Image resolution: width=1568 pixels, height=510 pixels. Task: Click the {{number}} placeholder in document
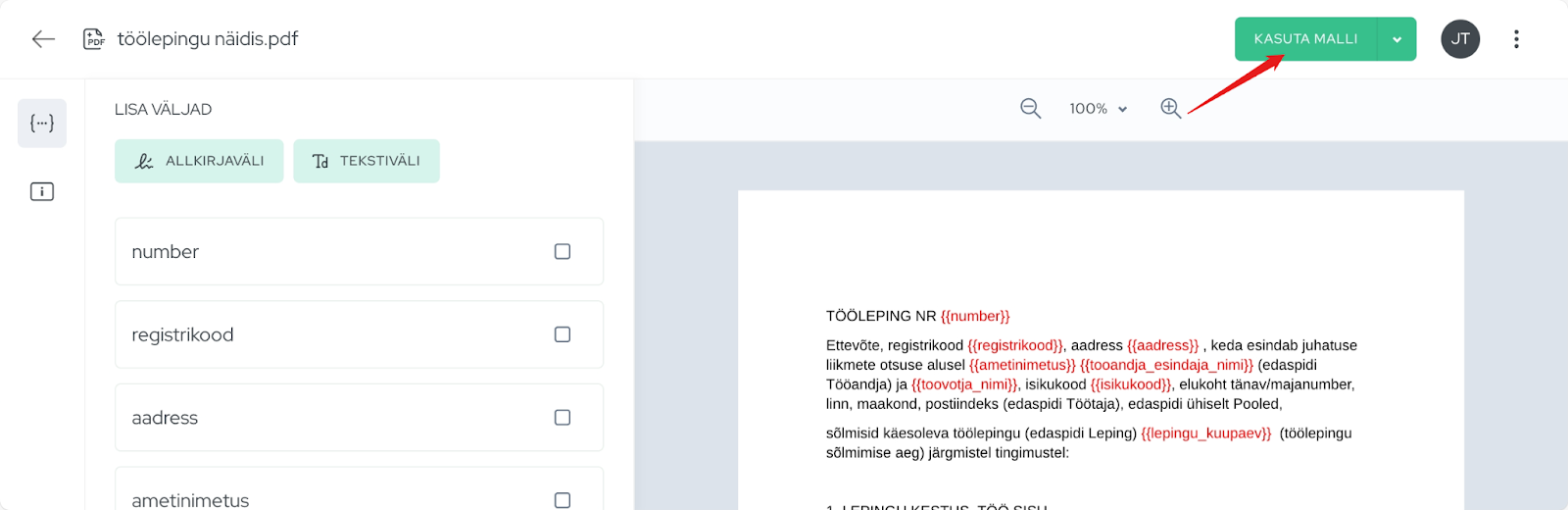coord(975,316)
